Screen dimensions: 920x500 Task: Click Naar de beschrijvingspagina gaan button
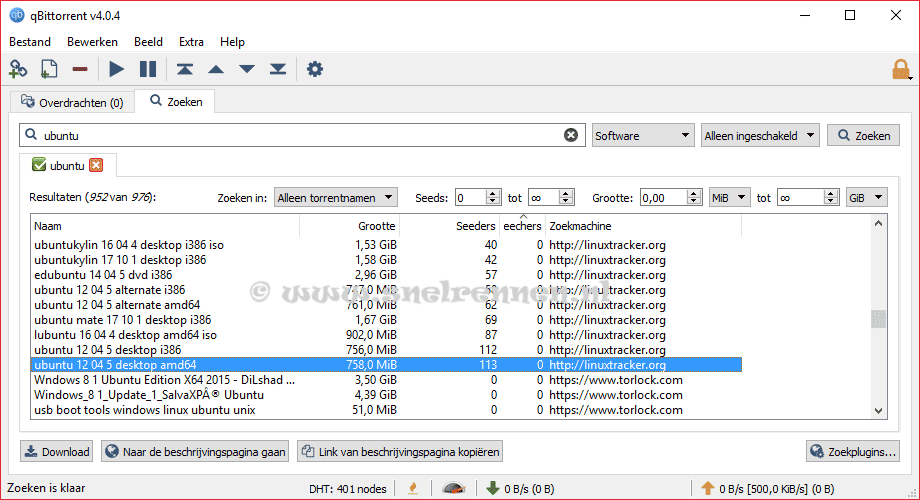click(x=195, y=451)
